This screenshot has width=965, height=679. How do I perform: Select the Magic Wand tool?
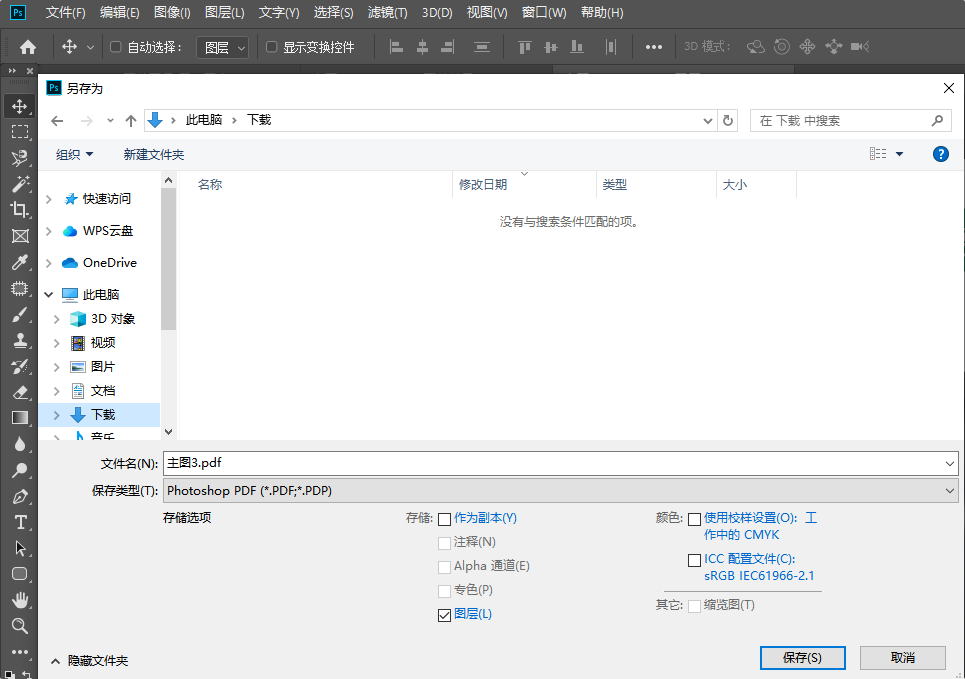pyautogui.click(x=19, y=183)
